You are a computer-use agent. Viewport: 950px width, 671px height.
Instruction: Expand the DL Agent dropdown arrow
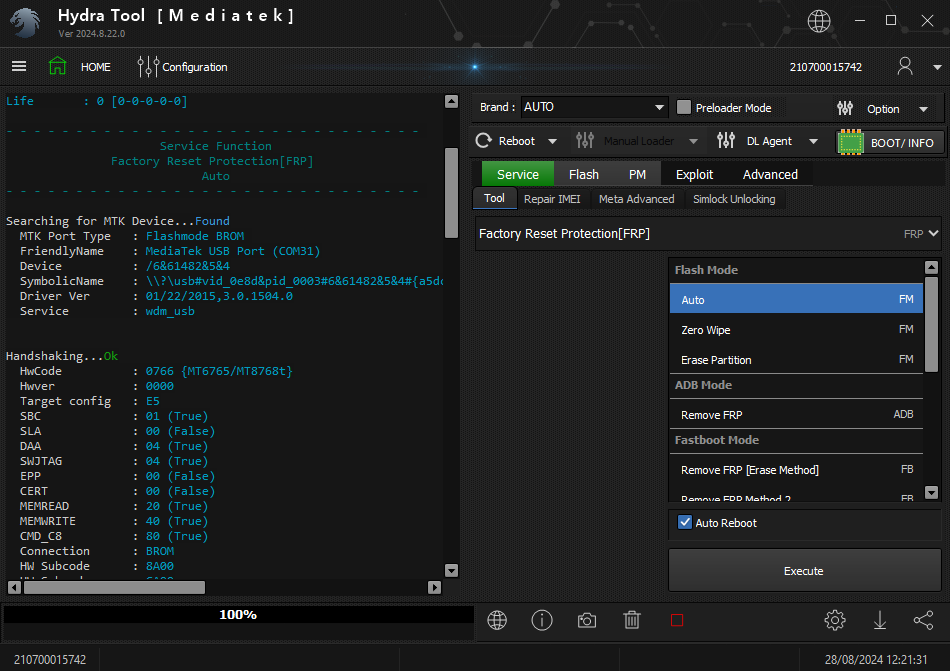[x=813, y=141]
